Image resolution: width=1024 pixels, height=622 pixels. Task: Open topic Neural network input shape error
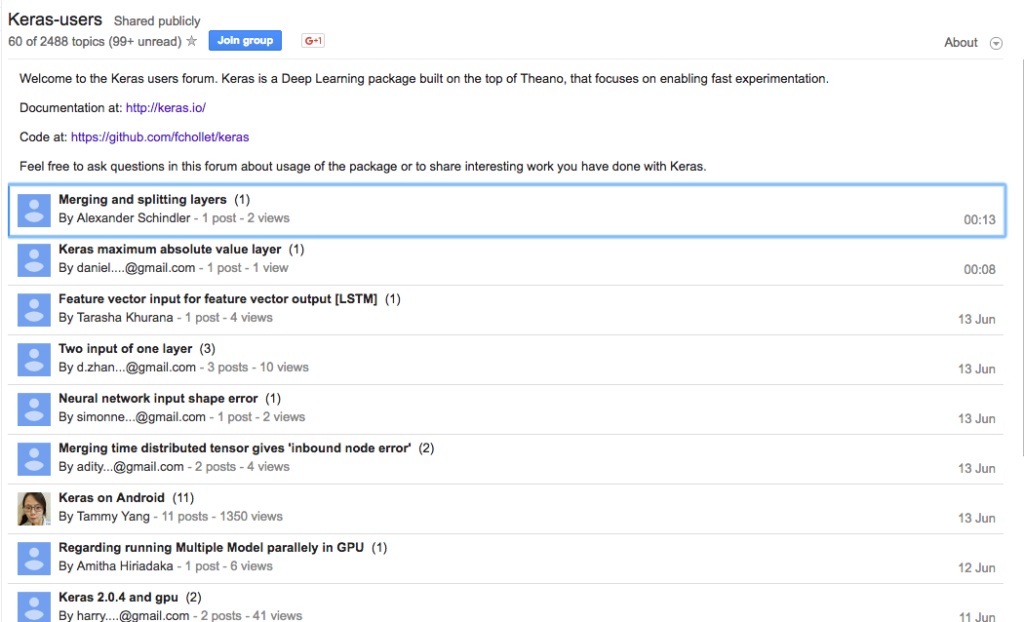point(158,398)
